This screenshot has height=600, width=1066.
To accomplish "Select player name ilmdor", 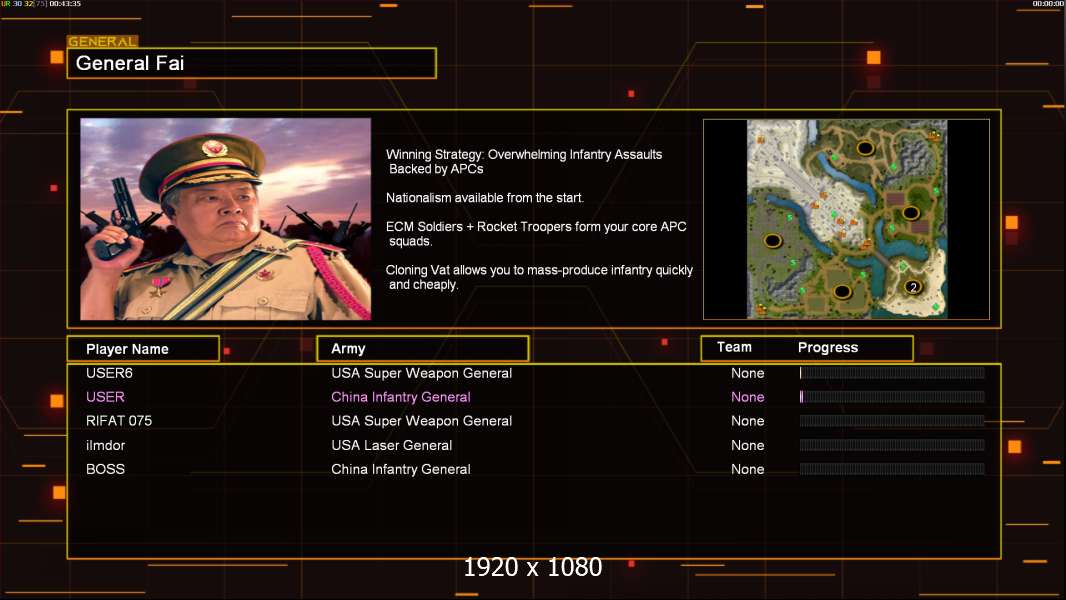I will 105,445.
